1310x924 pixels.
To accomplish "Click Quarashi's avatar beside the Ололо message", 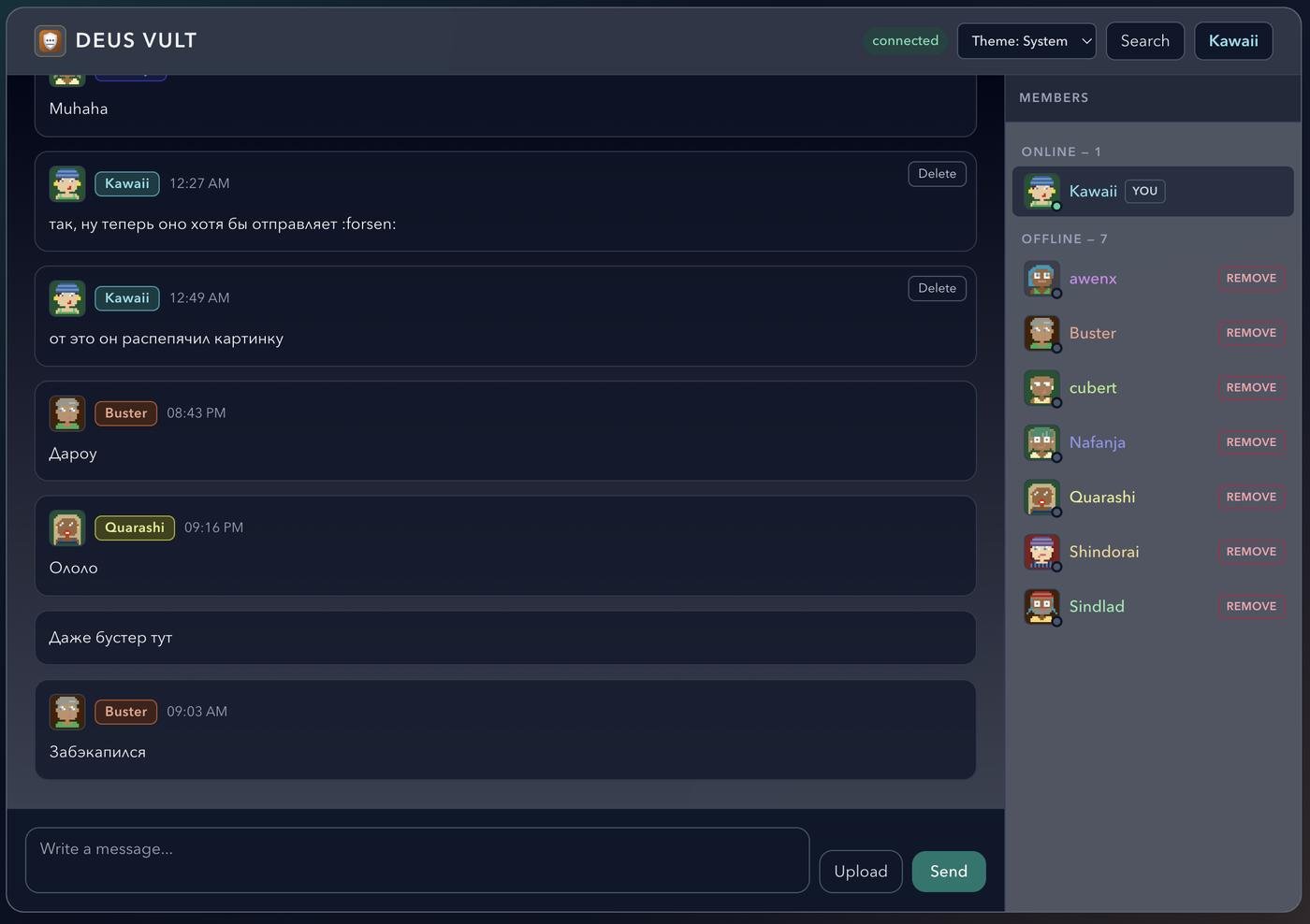I will [67, 528].
